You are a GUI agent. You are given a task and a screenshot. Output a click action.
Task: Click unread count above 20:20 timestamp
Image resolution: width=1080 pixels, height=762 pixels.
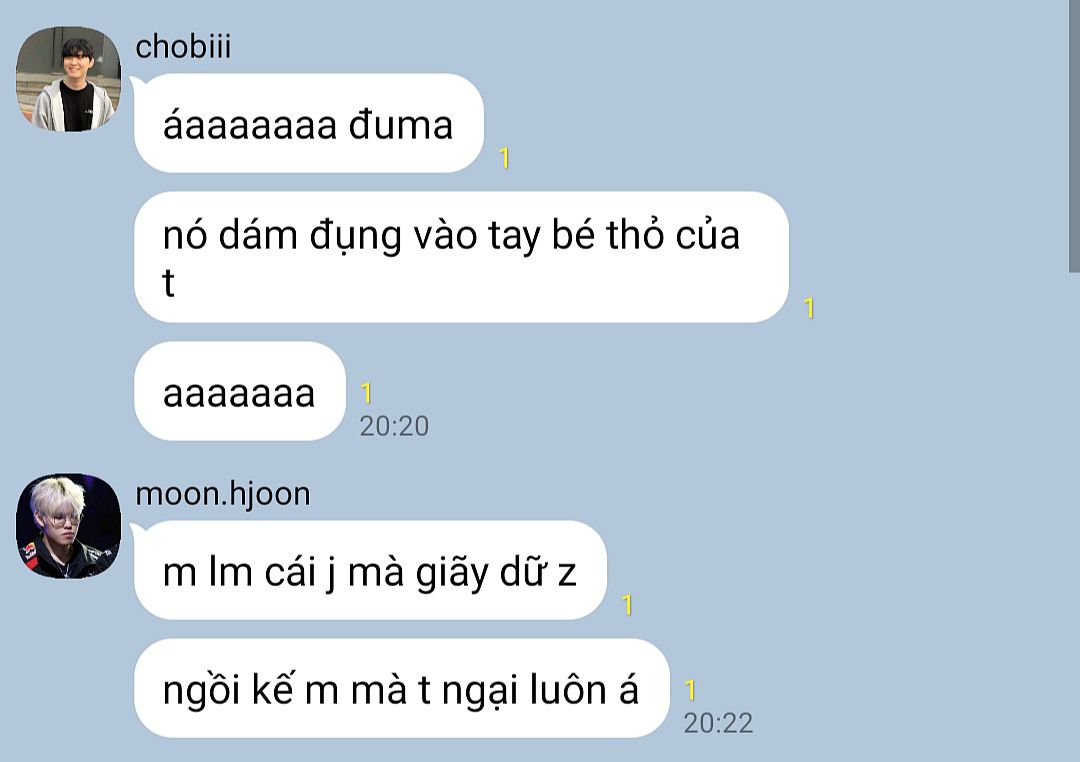pos(366,393)
